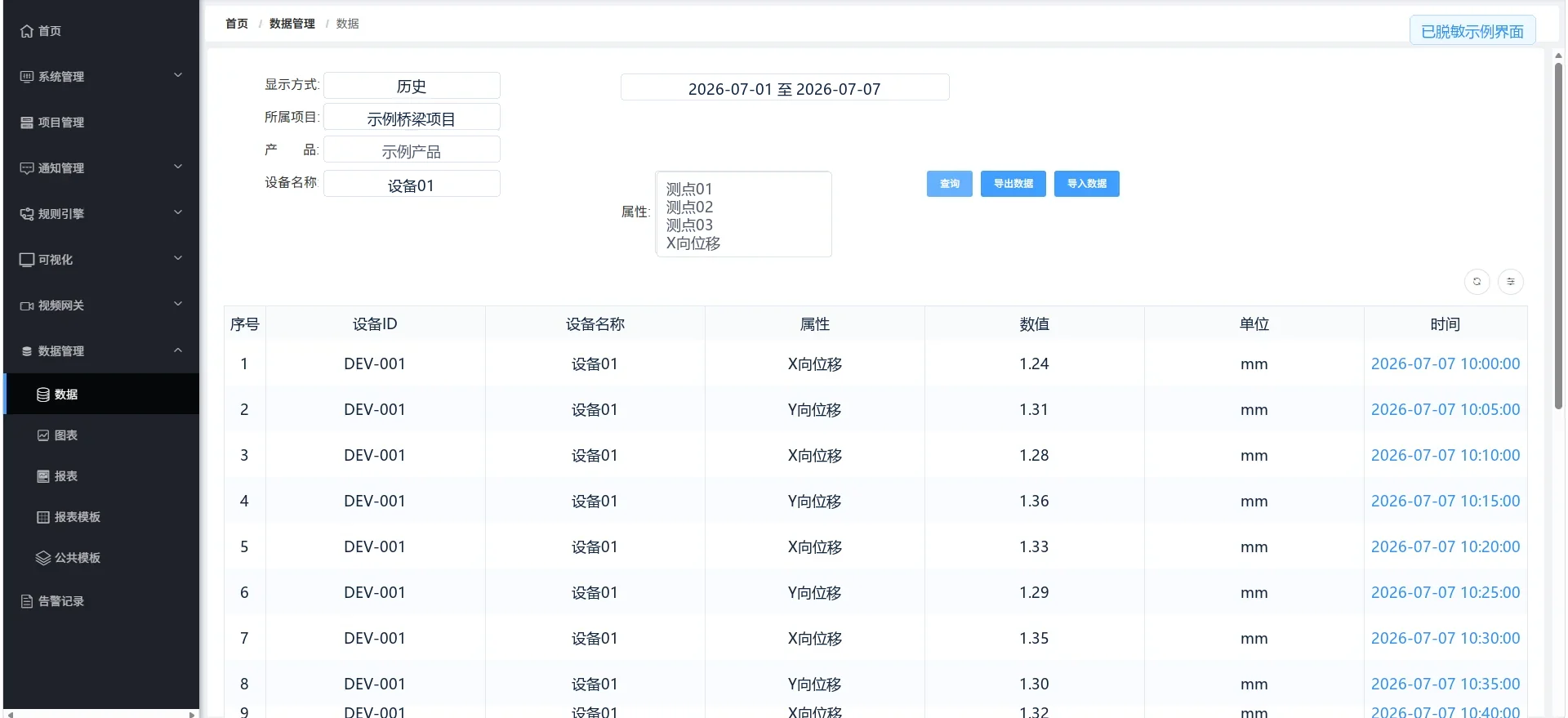The width and height of the screenshot is (1568, 718).
Task: Click the timestamp 2026-07-07 10:30:00
Action: click(1445, 638)
